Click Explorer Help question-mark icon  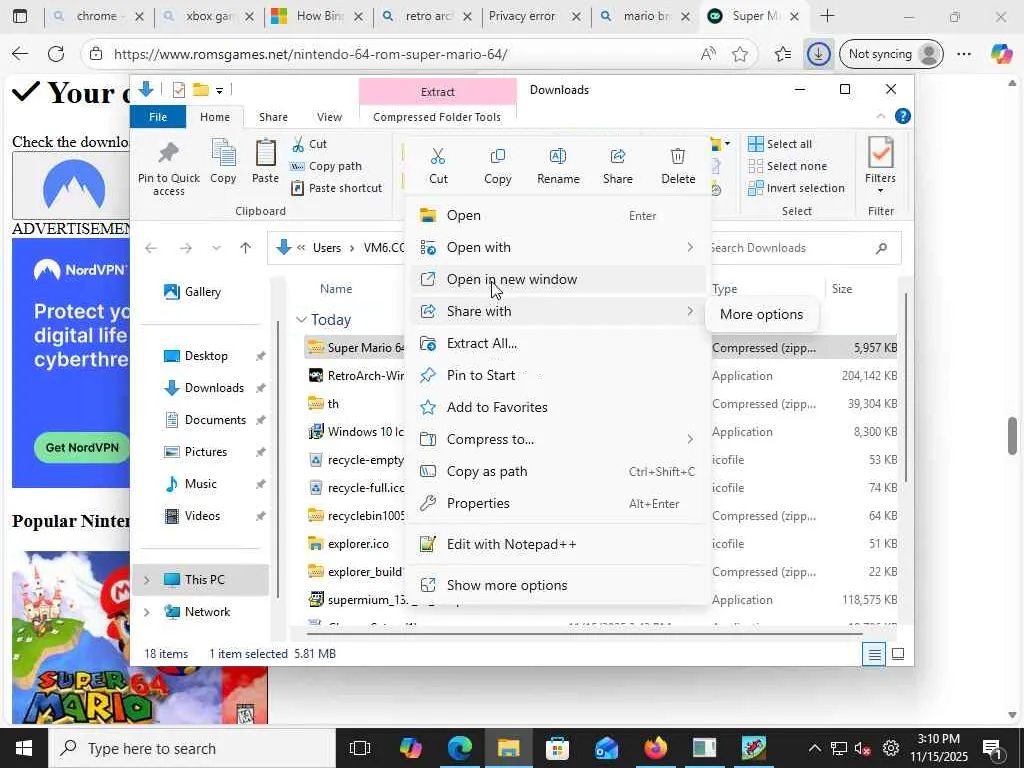pyautogui.click(x=903, y=117)
